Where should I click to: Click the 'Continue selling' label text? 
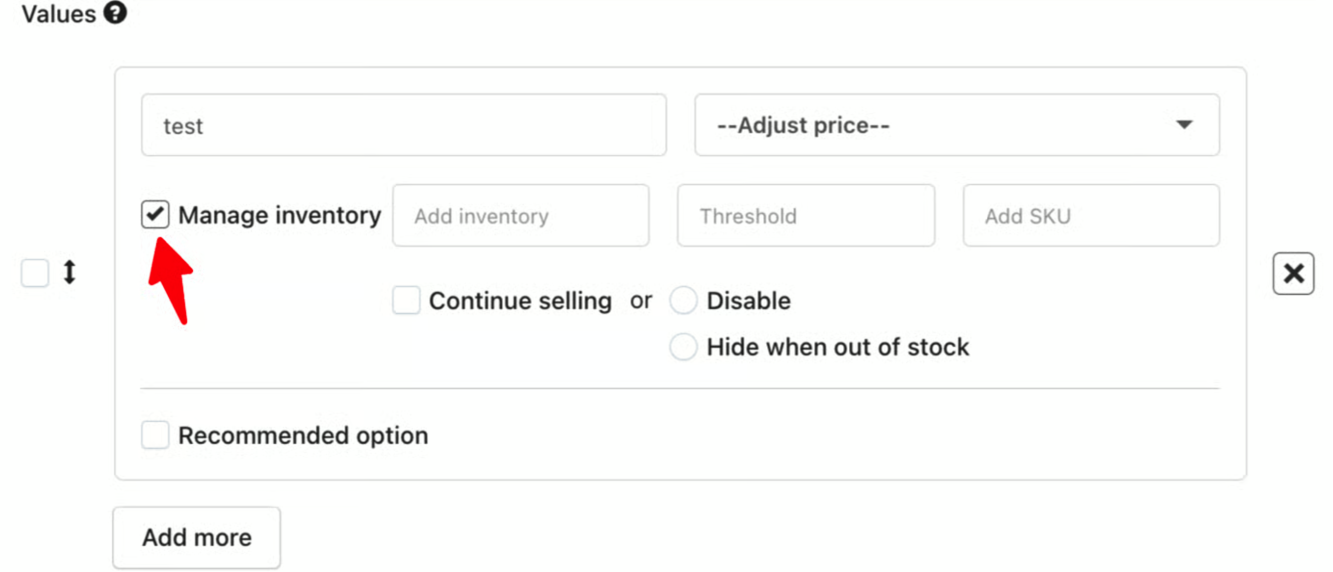click(520, 301)
